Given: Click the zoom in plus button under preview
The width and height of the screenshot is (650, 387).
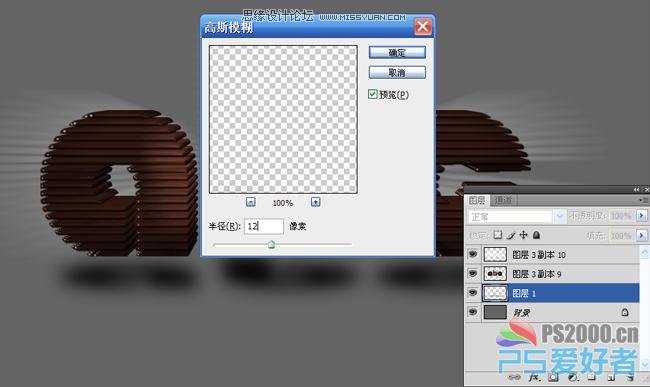Looking at the screenshot, I should click(315, 202).
